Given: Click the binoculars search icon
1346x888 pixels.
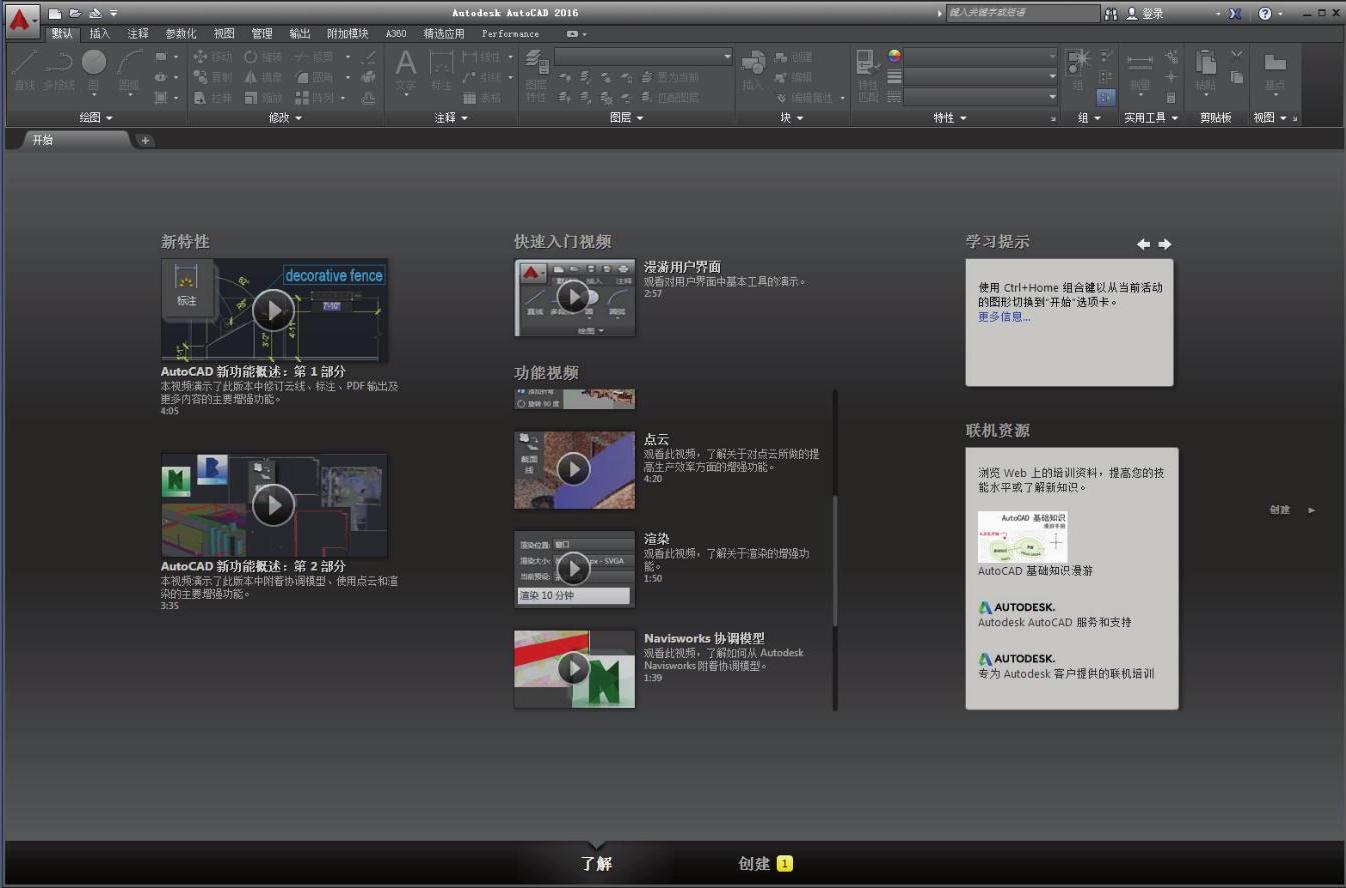Looking at the screenshot, I should [1111, 13].
